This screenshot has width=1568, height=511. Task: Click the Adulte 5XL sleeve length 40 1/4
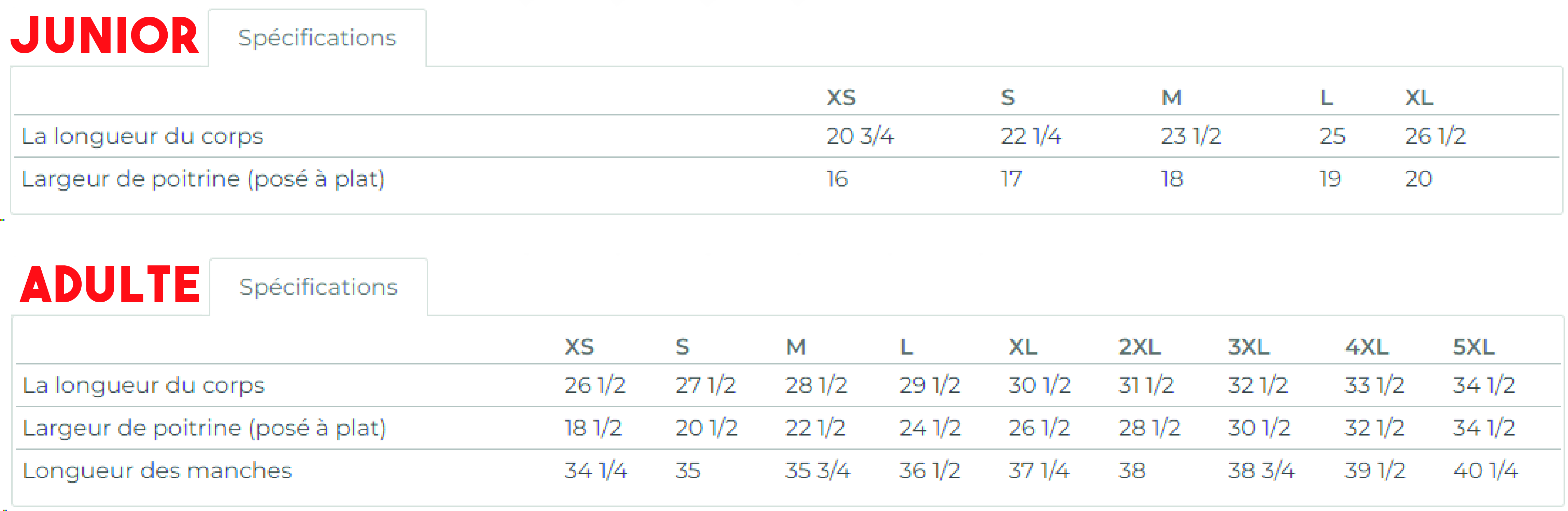(1485, 471)
